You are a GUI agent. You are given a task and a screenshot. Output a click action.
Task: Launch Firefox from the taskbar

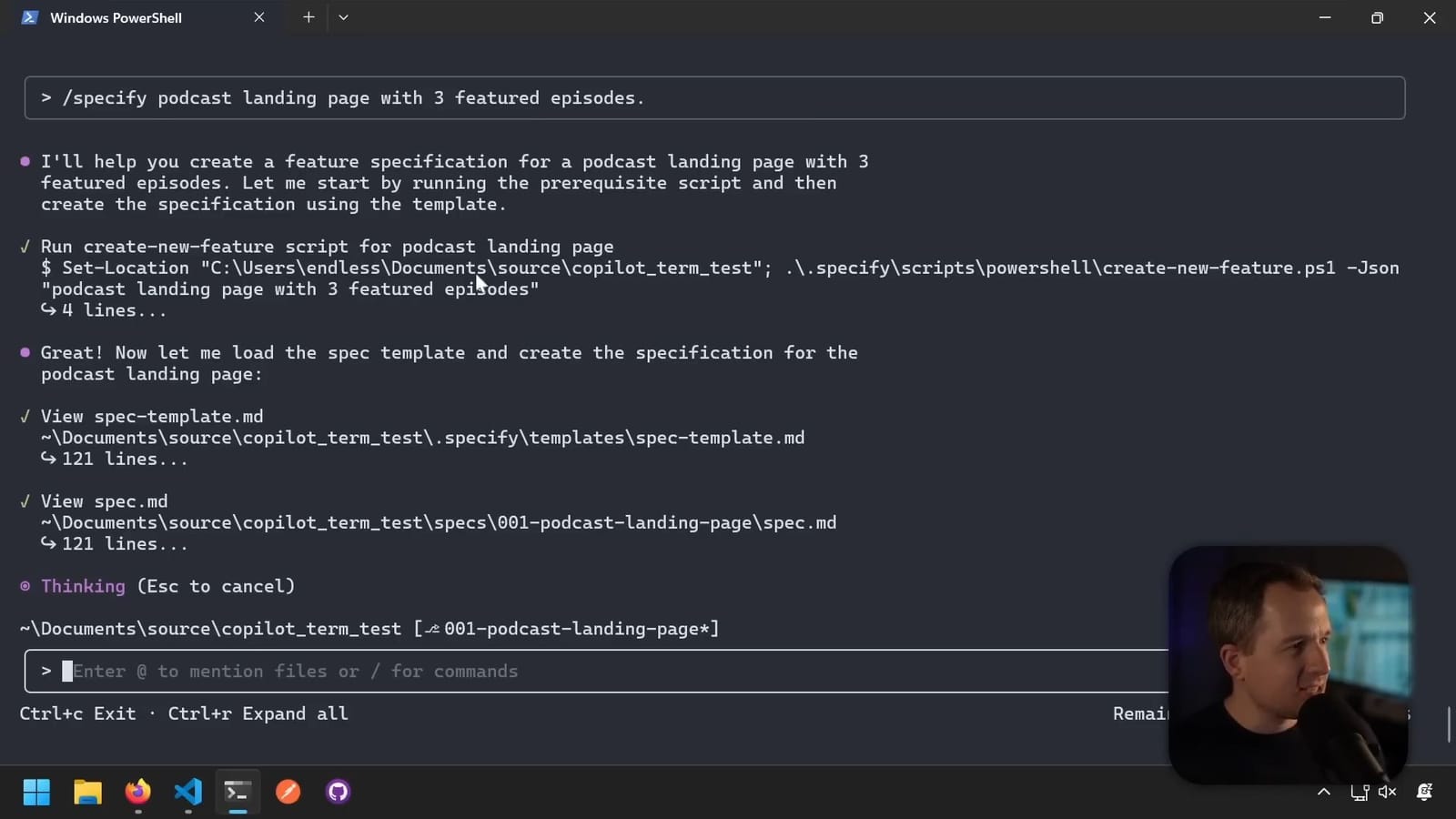pos(137,792)
